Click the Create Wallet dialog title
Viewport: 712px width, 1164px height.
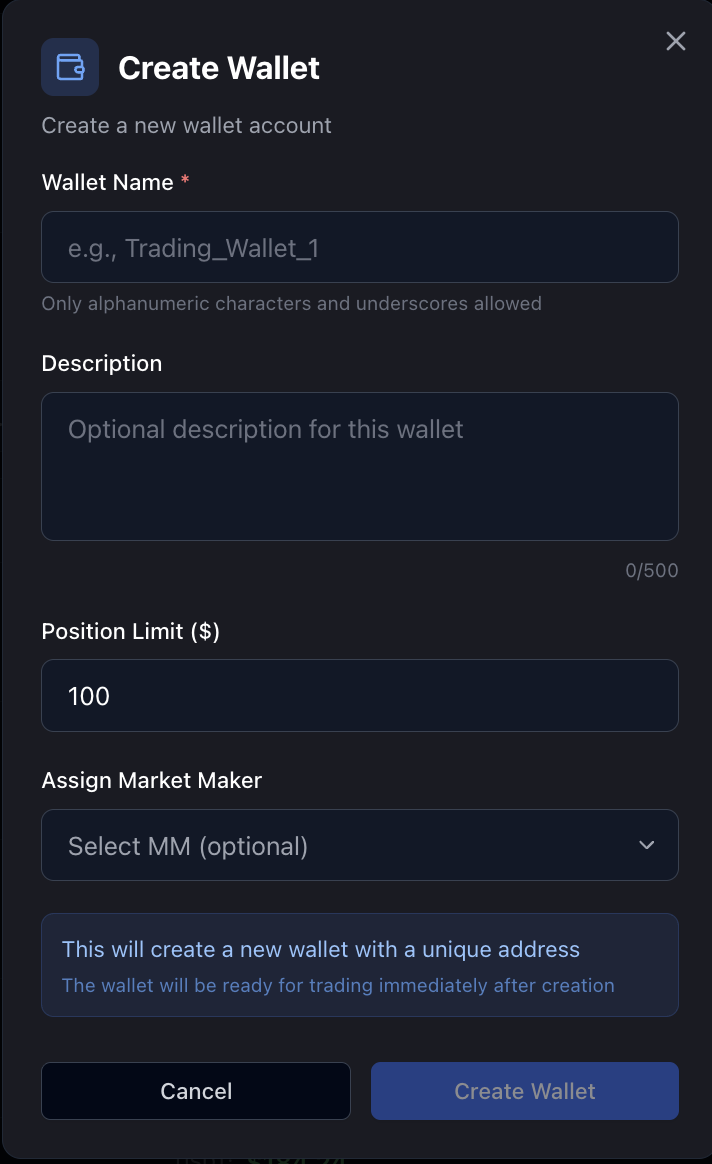pos(219,68)
